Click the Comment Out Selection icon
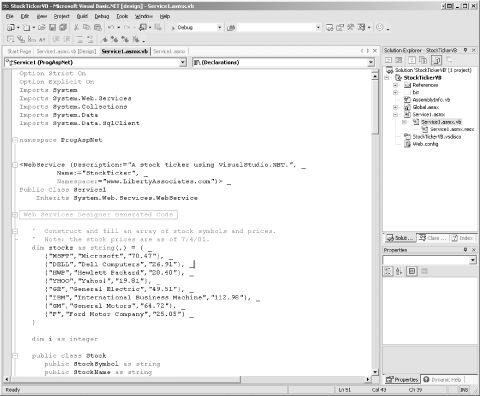Image resolution: width=481 pixels, height=396 pixels. [x=80, y=39]
